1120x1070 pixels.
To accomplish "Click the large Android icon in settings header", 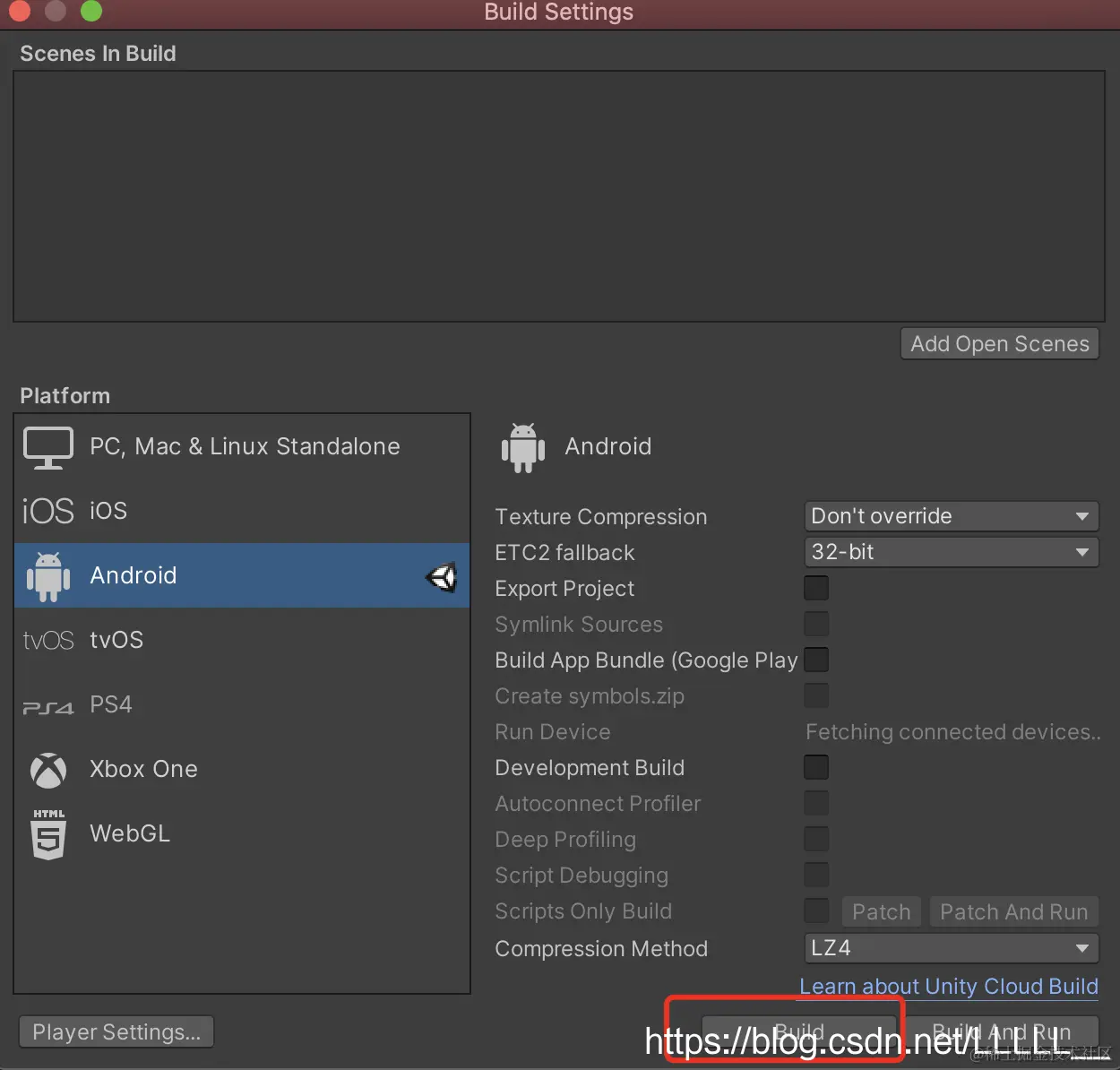I will click(x=523, y=447).
